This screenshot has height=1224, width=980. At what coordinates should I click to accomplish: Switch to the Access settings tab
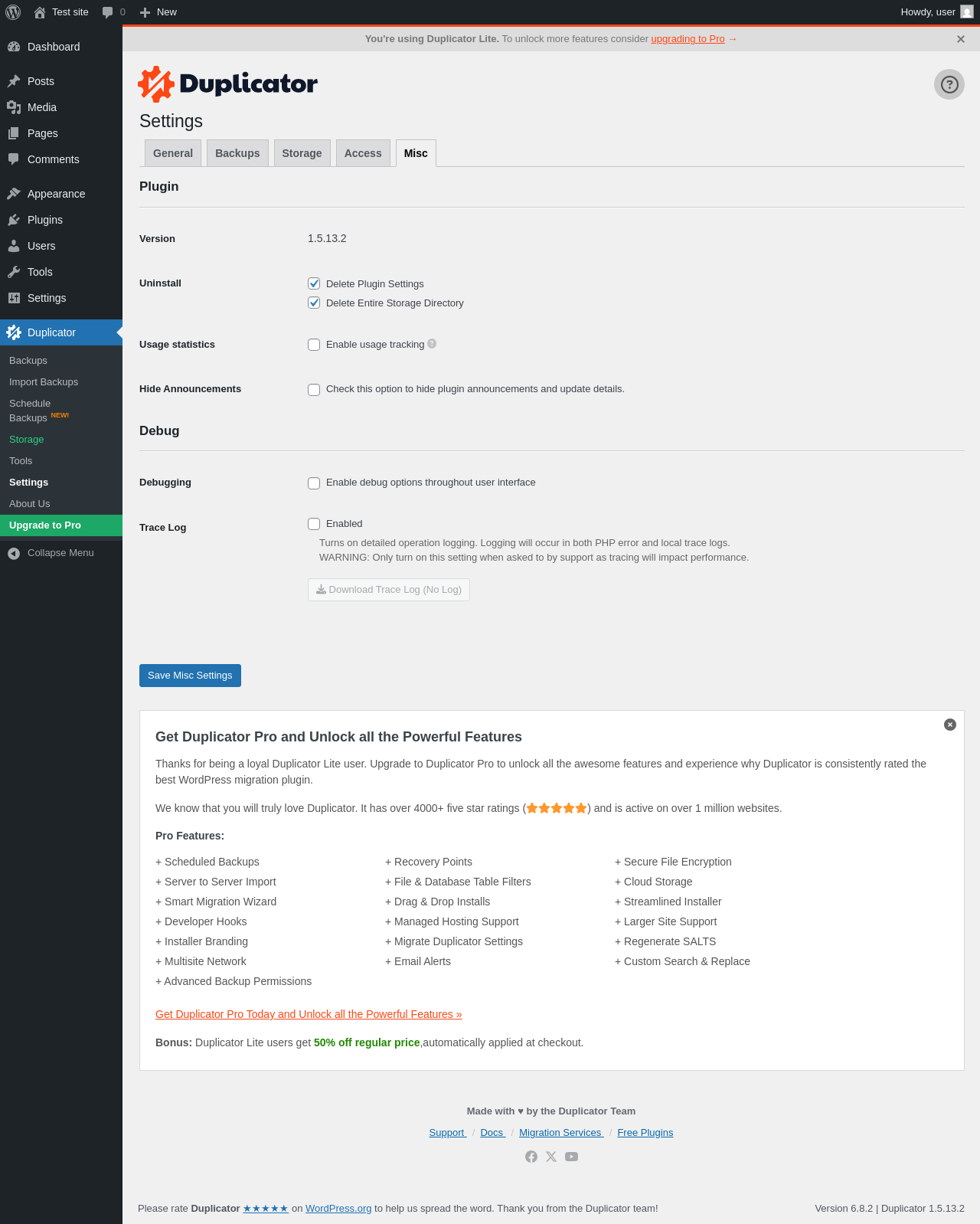click(x=363, y=153)
